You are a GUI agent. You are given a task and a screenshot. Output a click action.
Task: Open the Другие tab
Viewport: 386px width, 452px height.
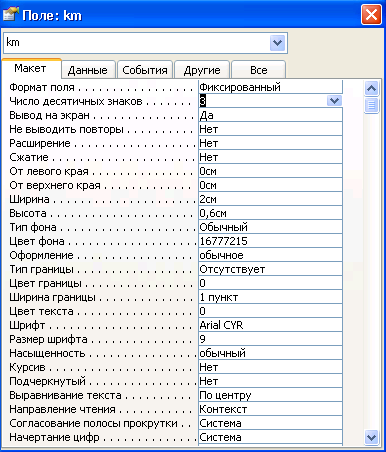[202, 70]
